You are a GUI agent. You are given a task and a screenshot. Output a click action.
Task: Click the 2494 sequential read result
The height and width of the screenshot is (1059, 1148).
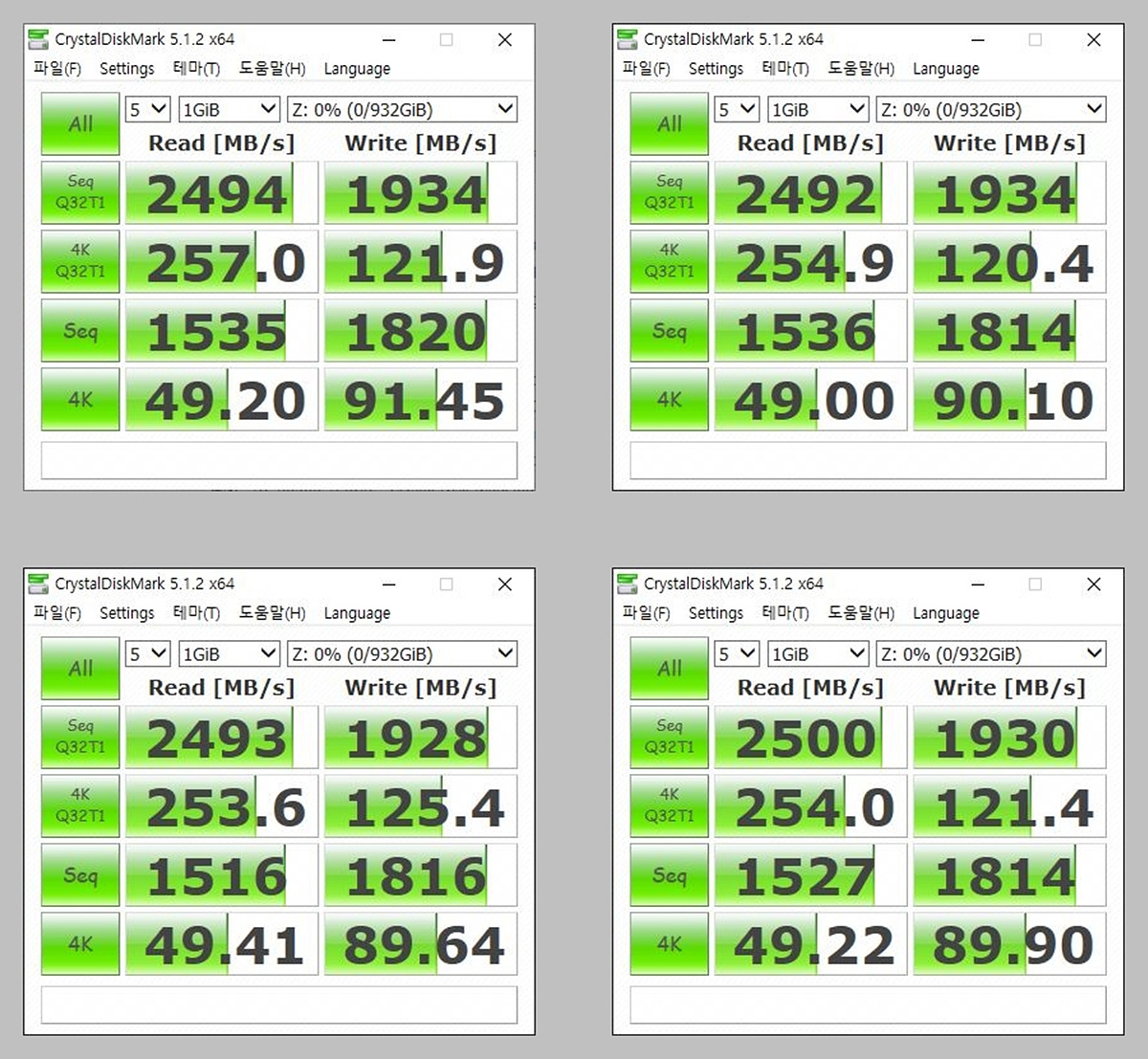click(222, 193)
